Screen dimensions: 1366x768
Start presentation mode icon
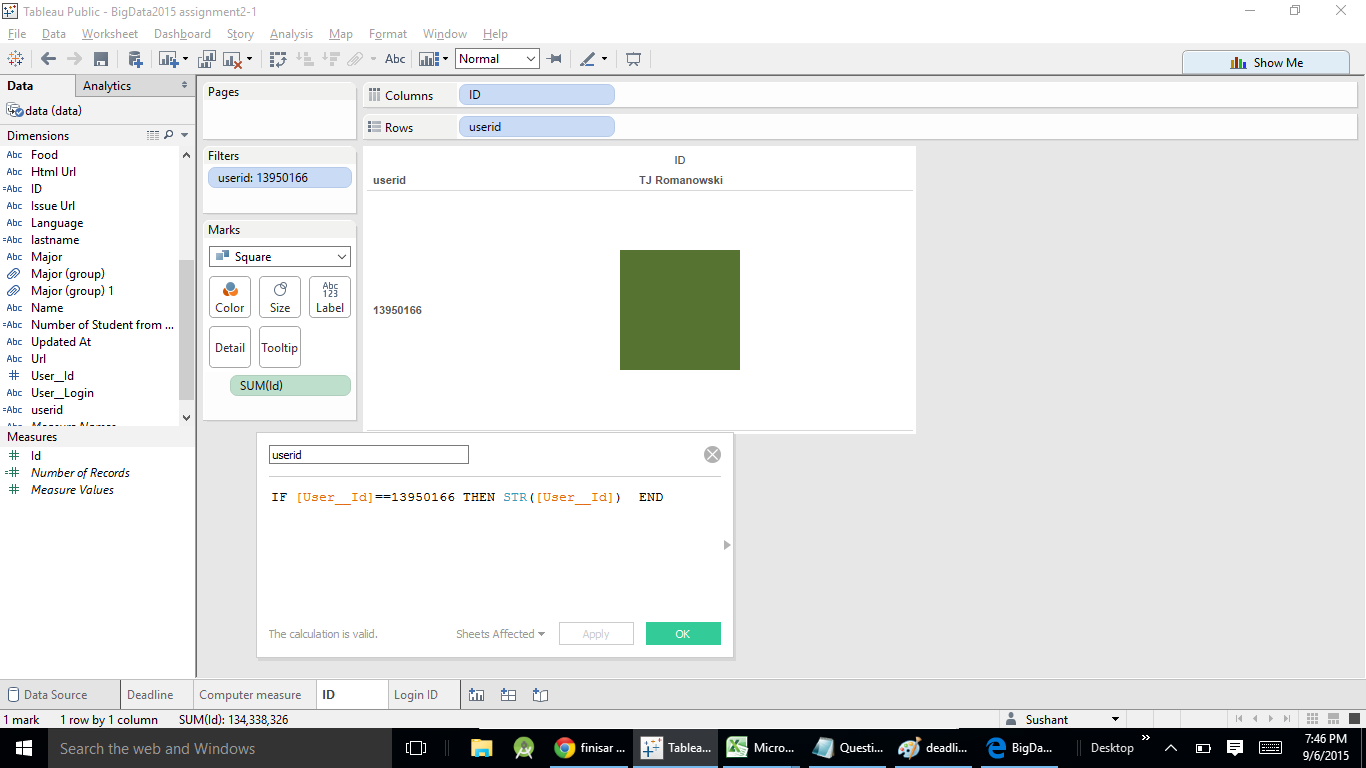633,59
